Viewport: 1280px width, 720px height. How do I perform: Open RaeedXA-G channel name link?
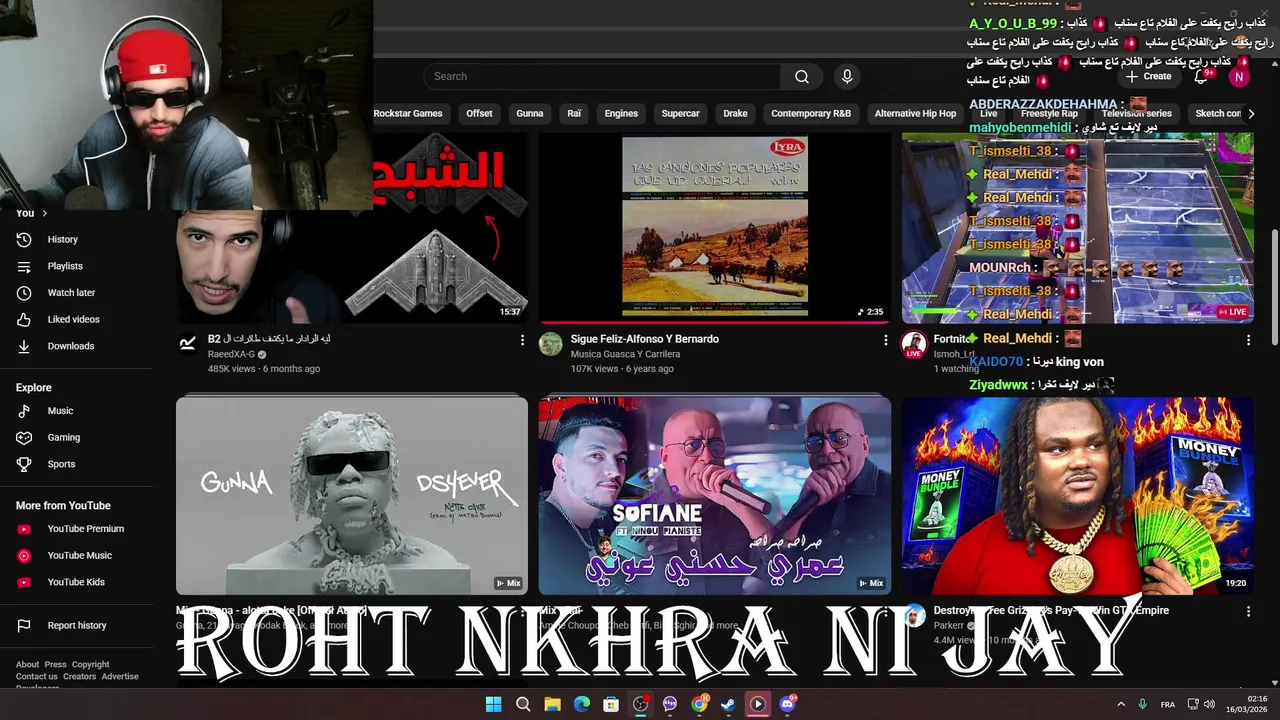[x=233, y=354]
